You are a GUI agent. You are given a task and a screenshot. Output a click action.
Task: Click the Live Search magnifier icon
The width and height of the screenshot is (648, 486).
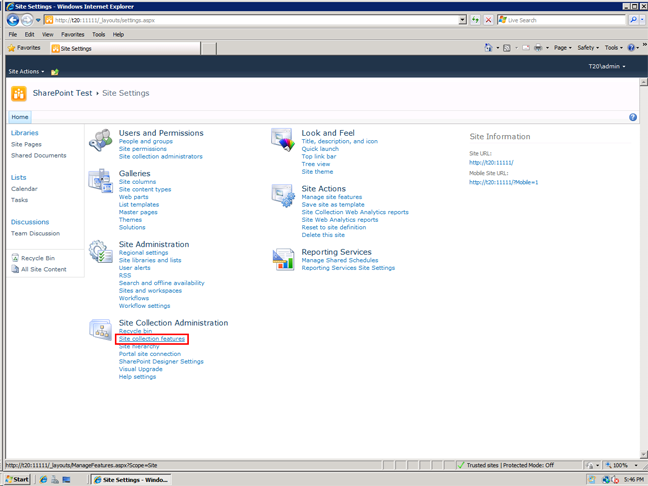pyautogui.click(x=633, y=20)
